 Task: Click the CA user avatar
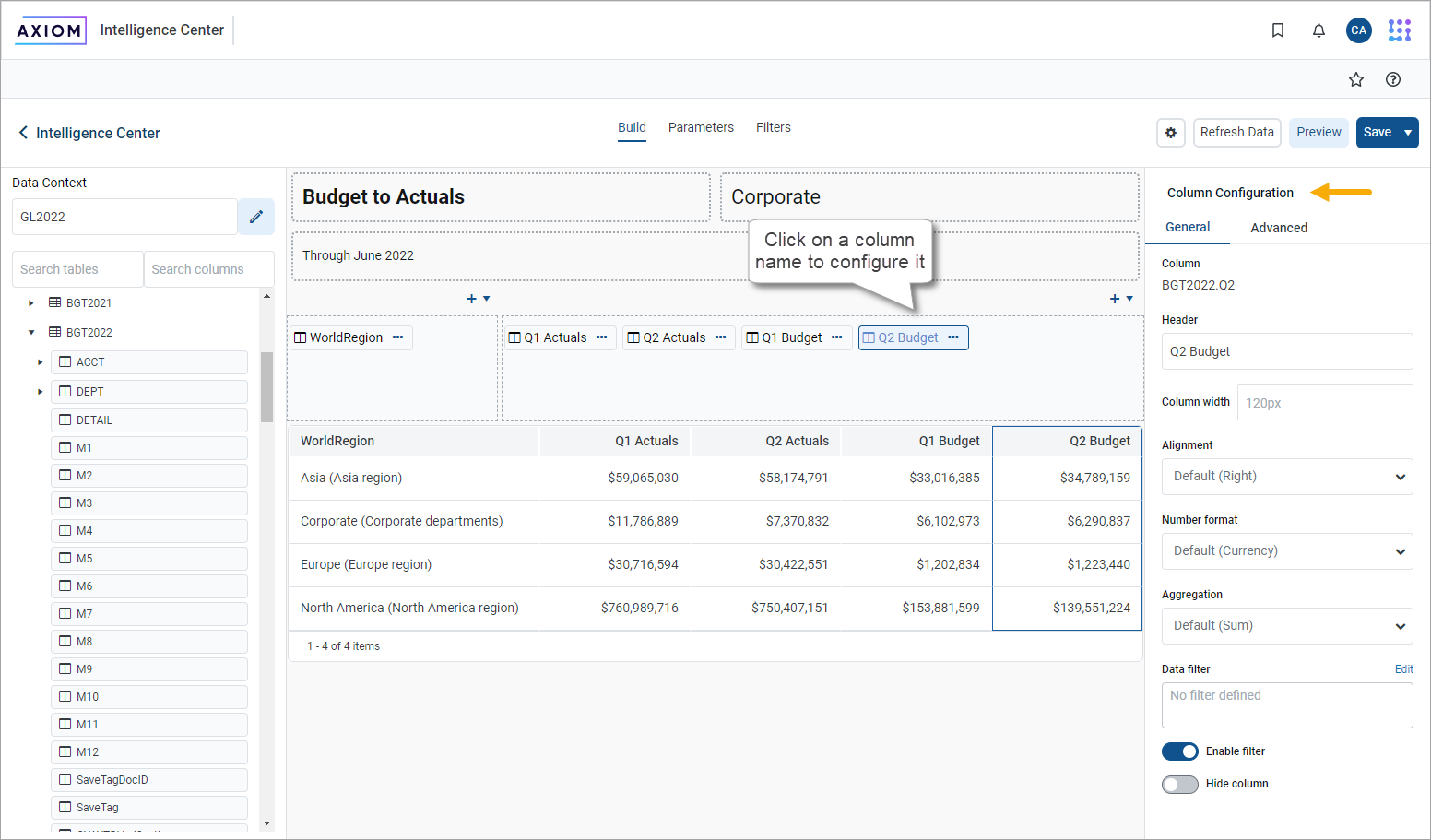click(x=1359, y=30)
